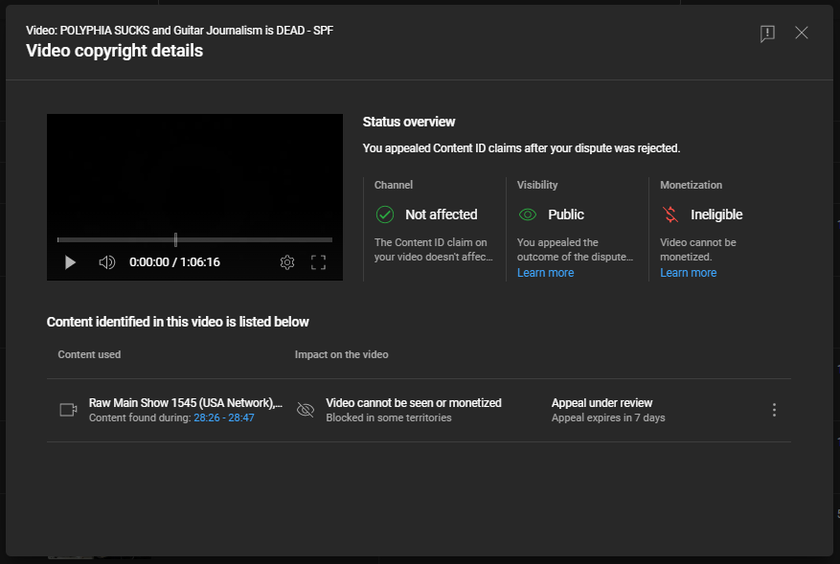Click 'Video cannot be seen or monetized' text

[x=414, y=403]
